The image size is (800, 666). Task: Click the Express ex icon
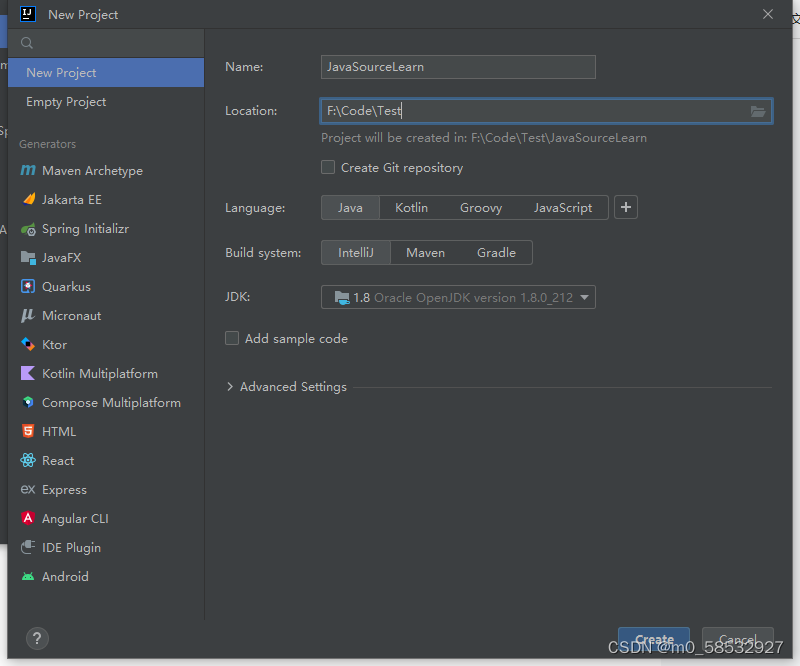28,489
